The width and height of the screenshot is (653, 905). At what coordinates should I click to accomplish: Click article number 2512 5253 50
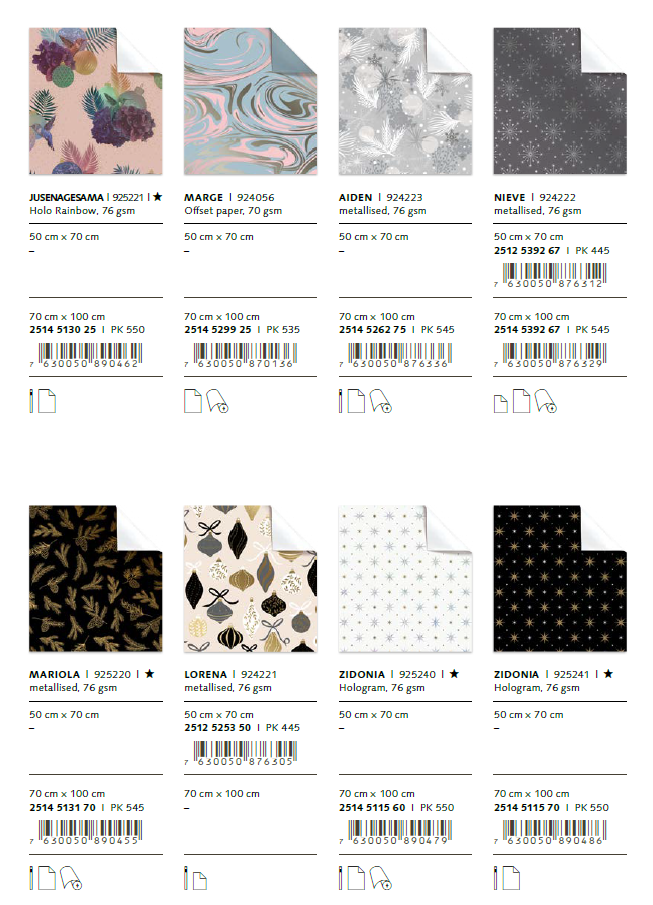(x=218, y=727)
